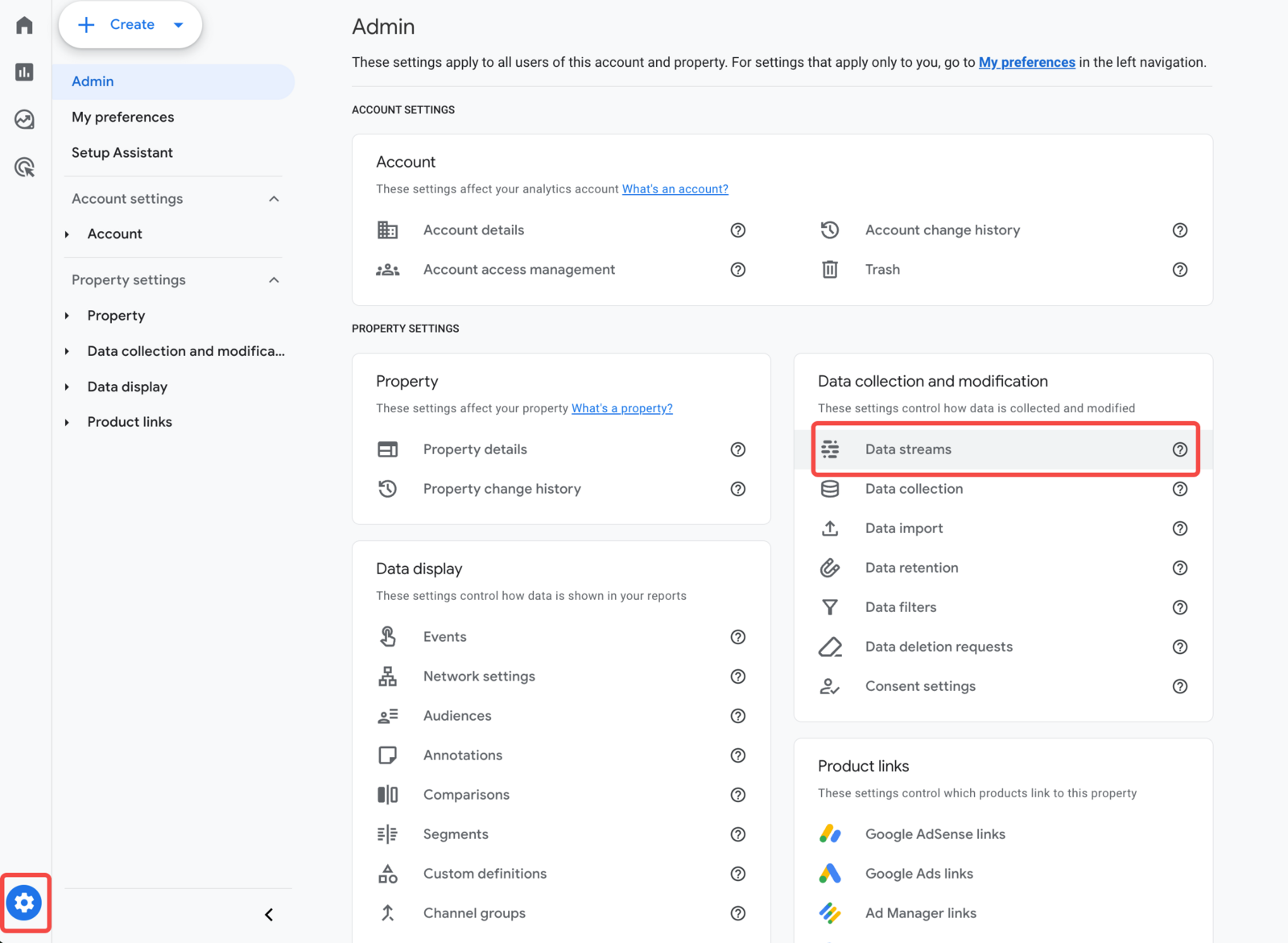Open Google Ads links option

(x=919, y=874)
